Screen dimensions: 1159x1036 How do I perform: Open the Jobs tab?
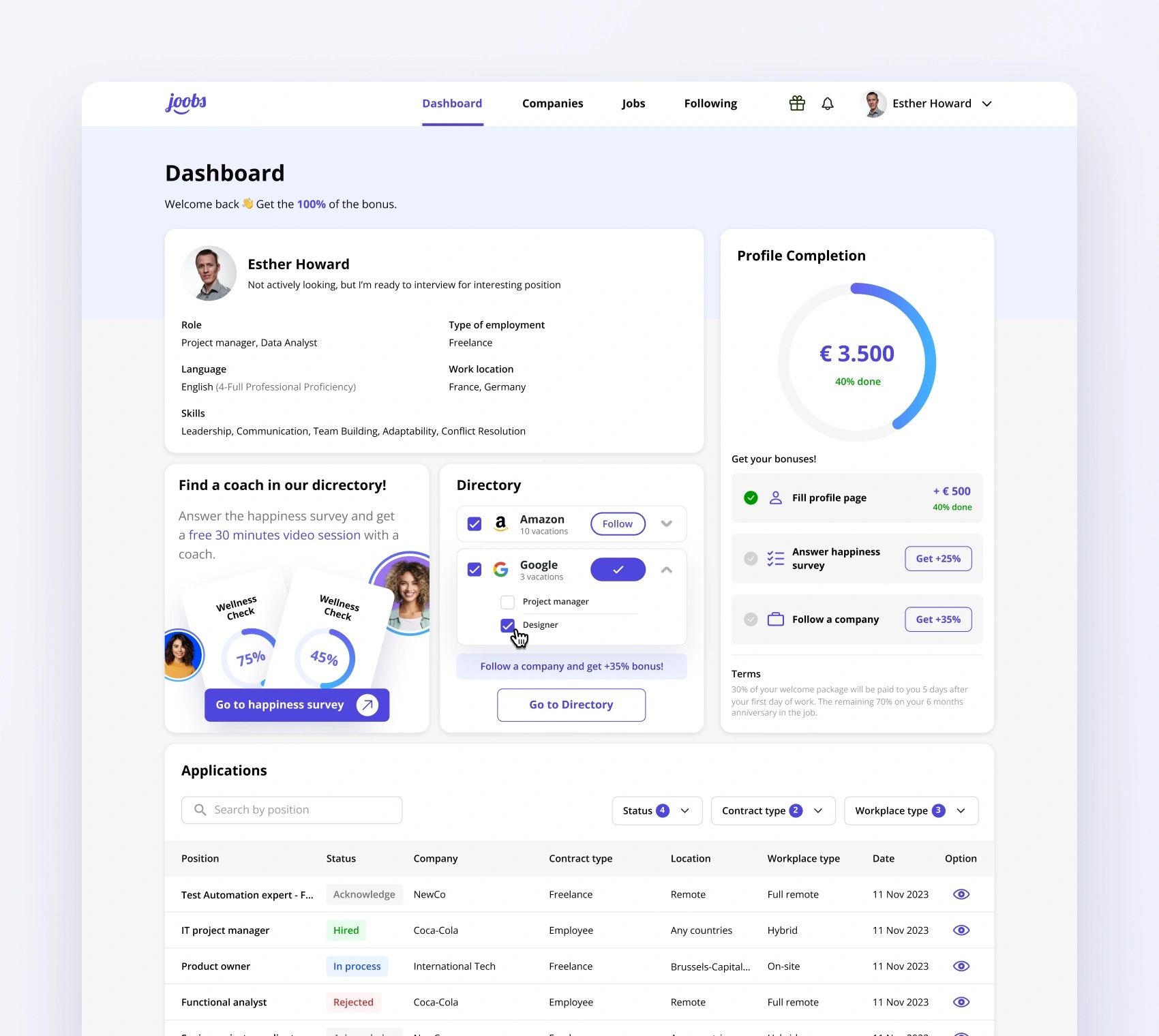(633, 104)
